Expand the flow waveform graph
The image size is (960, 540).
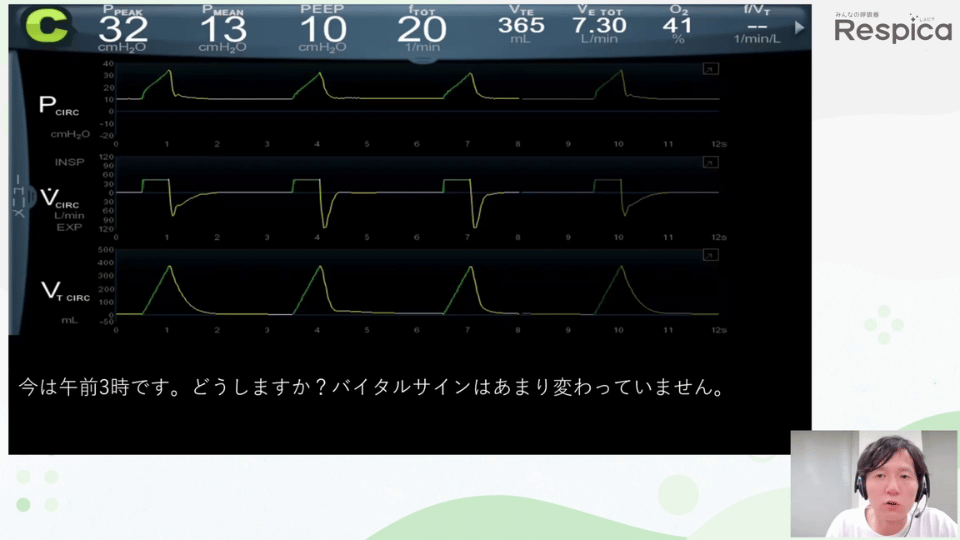click(x=710, y=162)
